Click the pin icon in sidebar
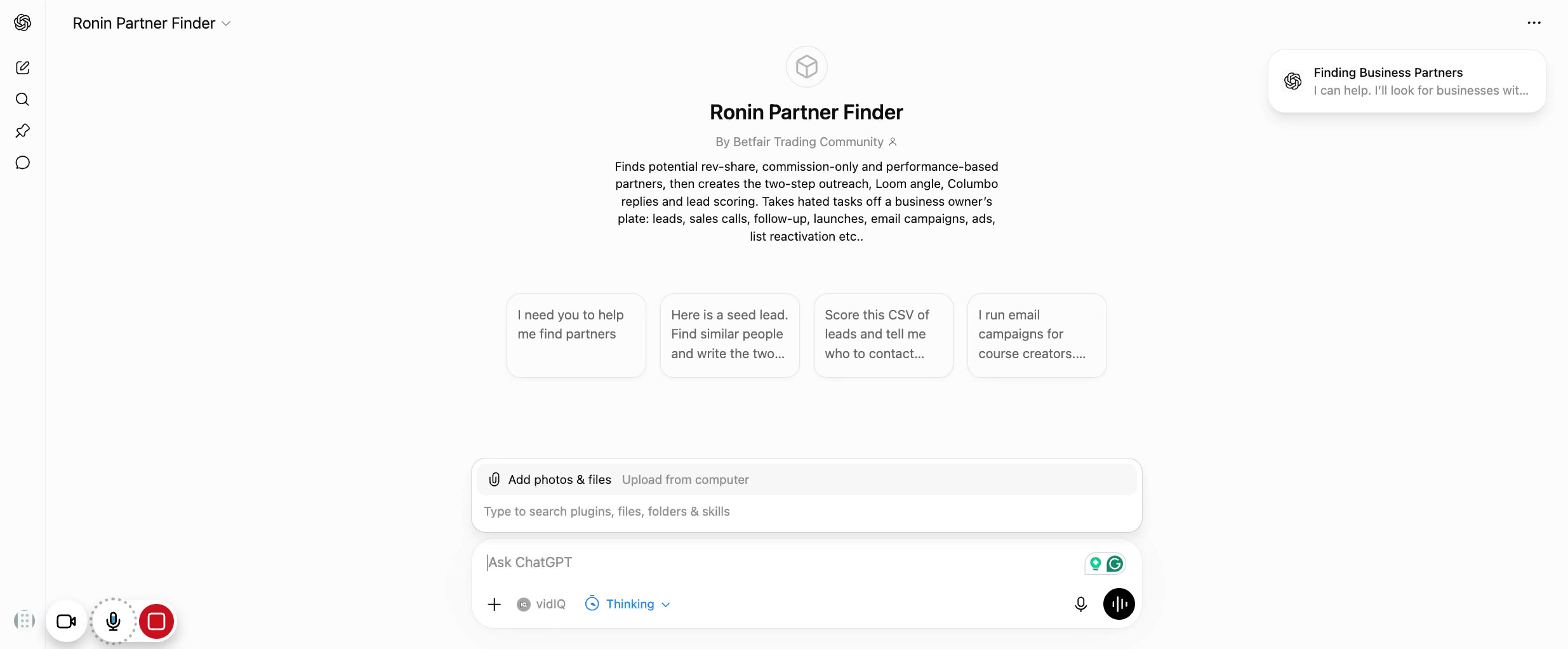 click(23, 131)
